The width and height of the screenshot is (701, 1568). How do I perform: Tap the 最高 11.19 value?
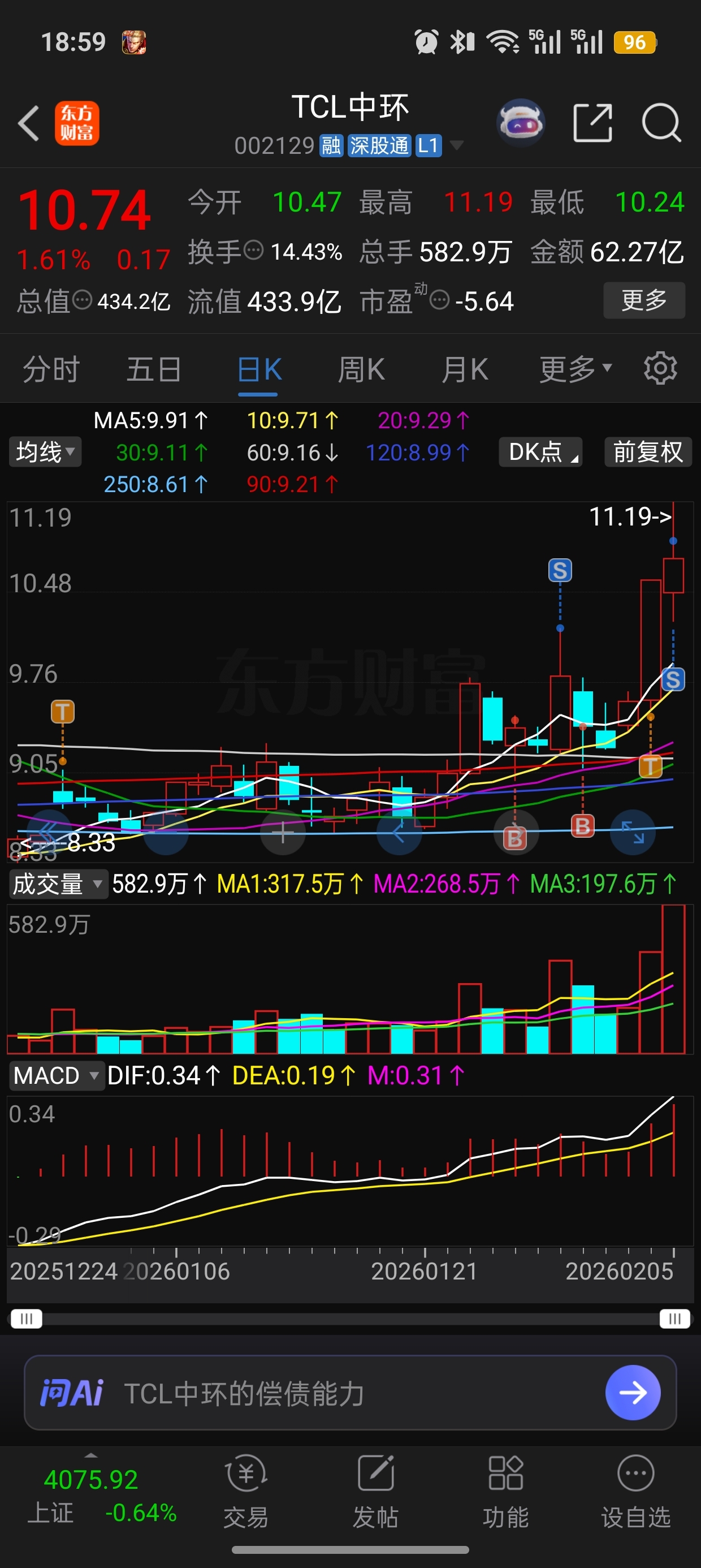[478, 201]
